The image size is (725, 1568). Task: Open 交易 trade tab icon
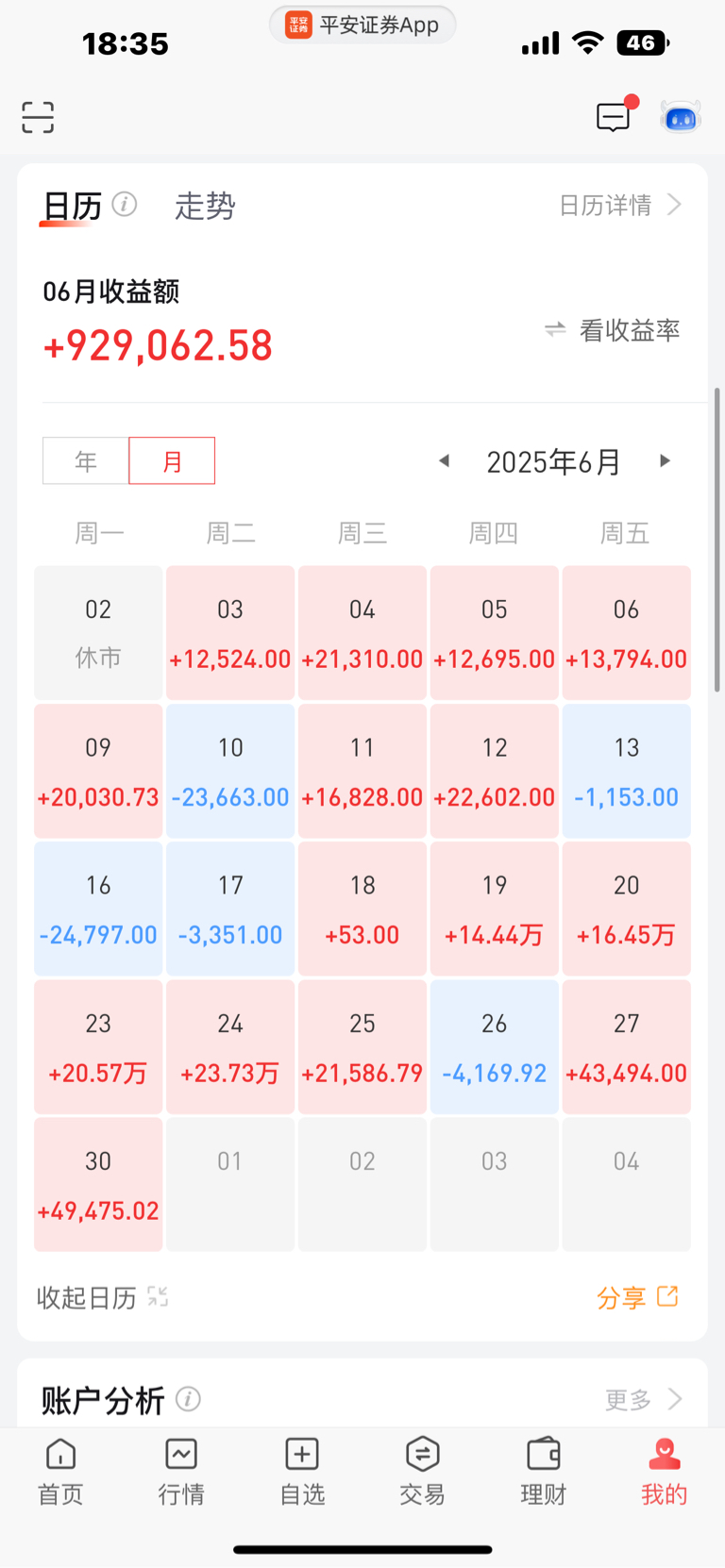point(422,1454)
